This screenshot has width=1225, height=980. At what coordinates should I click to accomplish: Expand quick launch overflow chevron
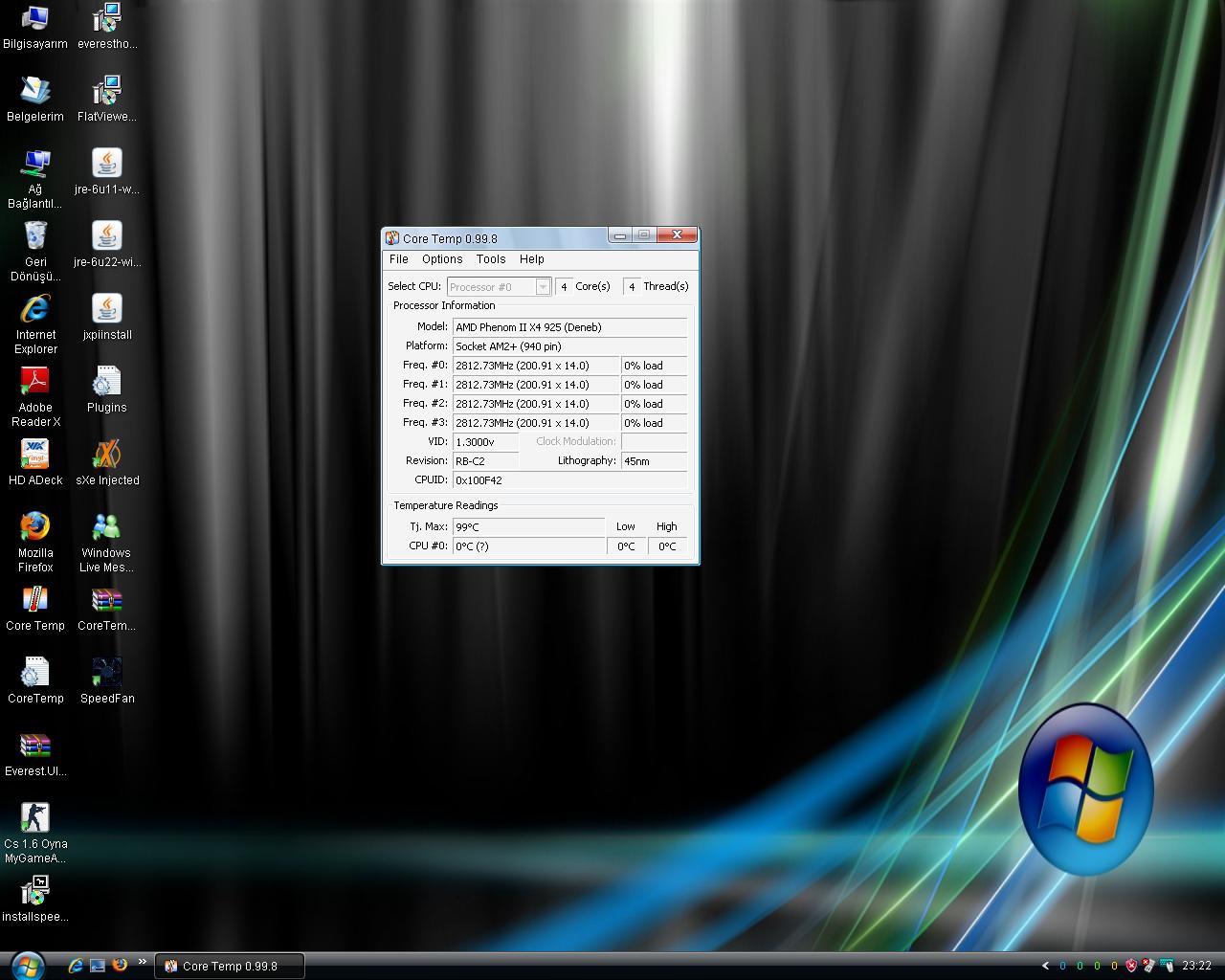pos(143,962)
